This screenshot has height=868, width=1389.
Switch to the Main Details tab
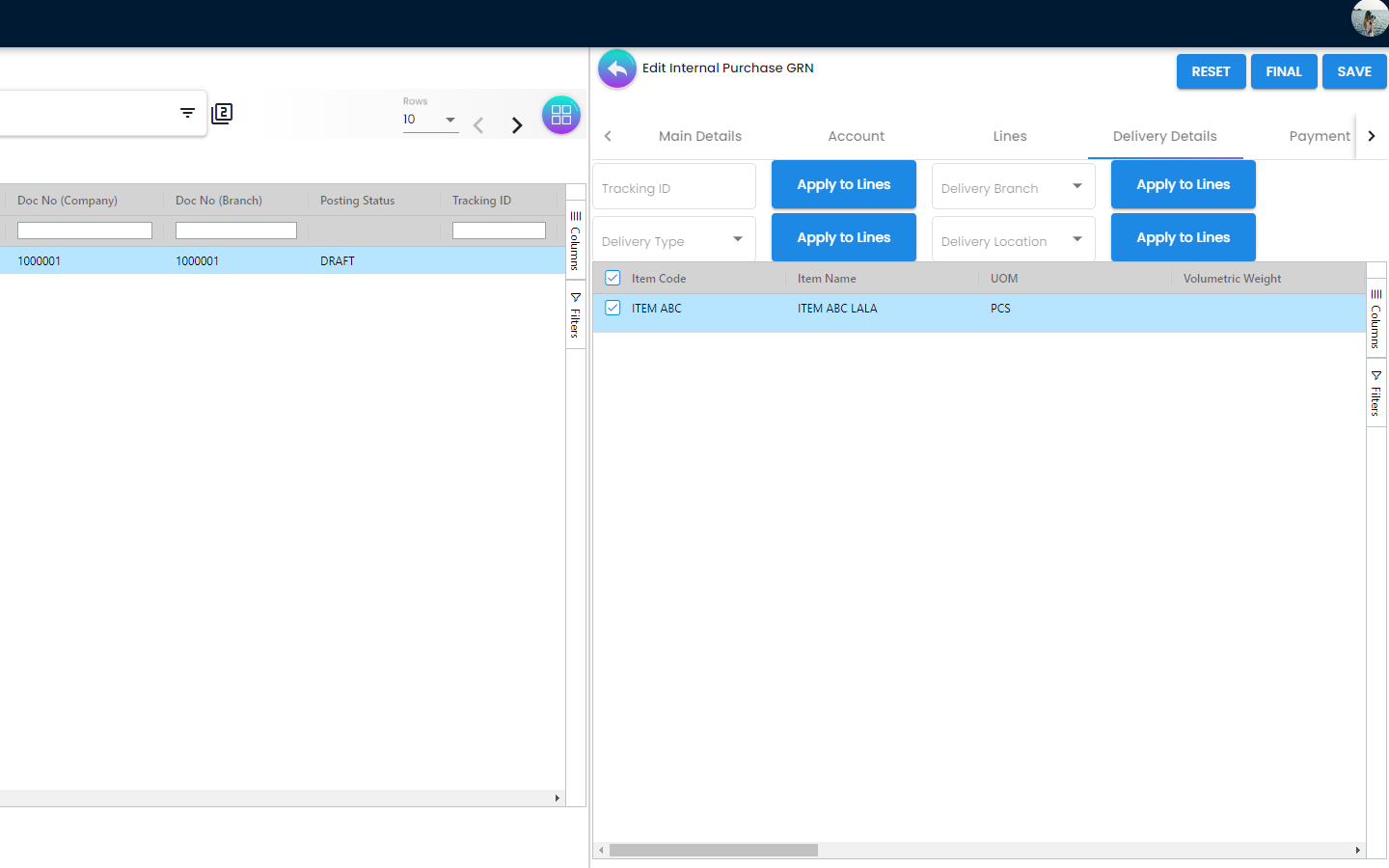tap(699, 136)
